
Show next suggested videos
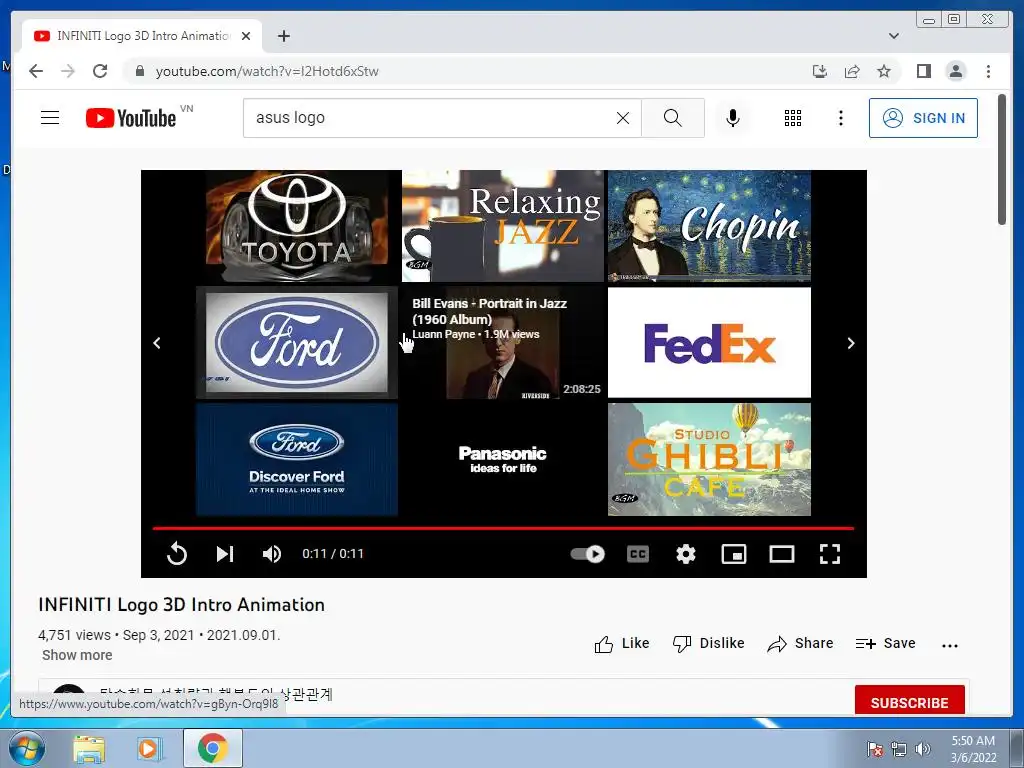850,343
